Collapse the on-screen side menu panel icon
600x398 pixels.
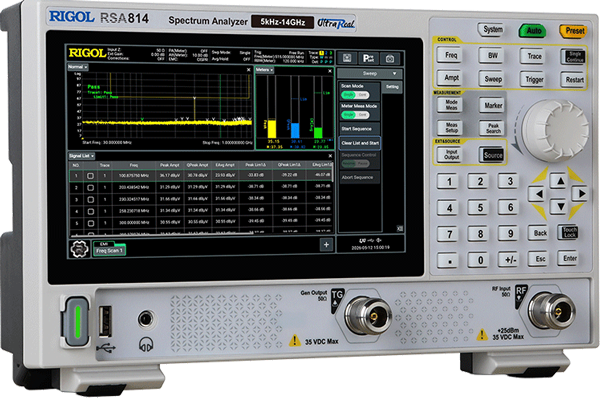(x=400, y=228)
